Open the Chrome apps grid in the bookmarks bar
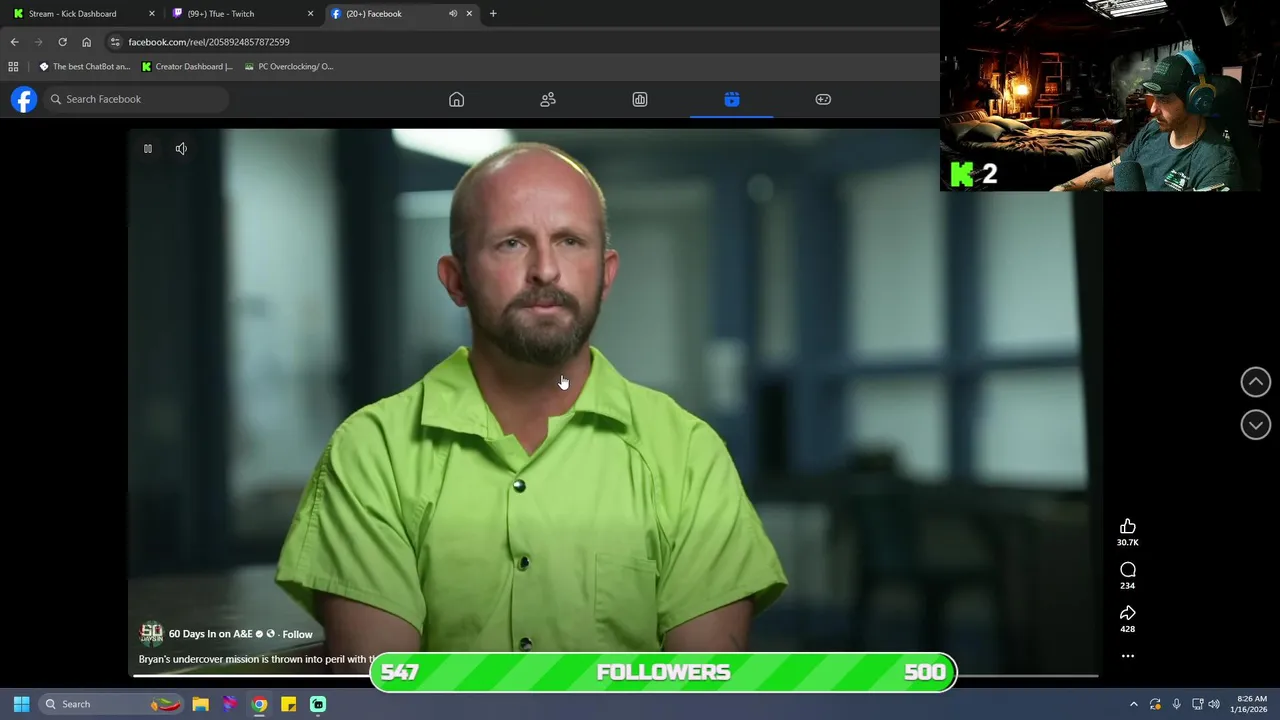The width and height of the screenshot is (1280, 720). tap(13, 67)
